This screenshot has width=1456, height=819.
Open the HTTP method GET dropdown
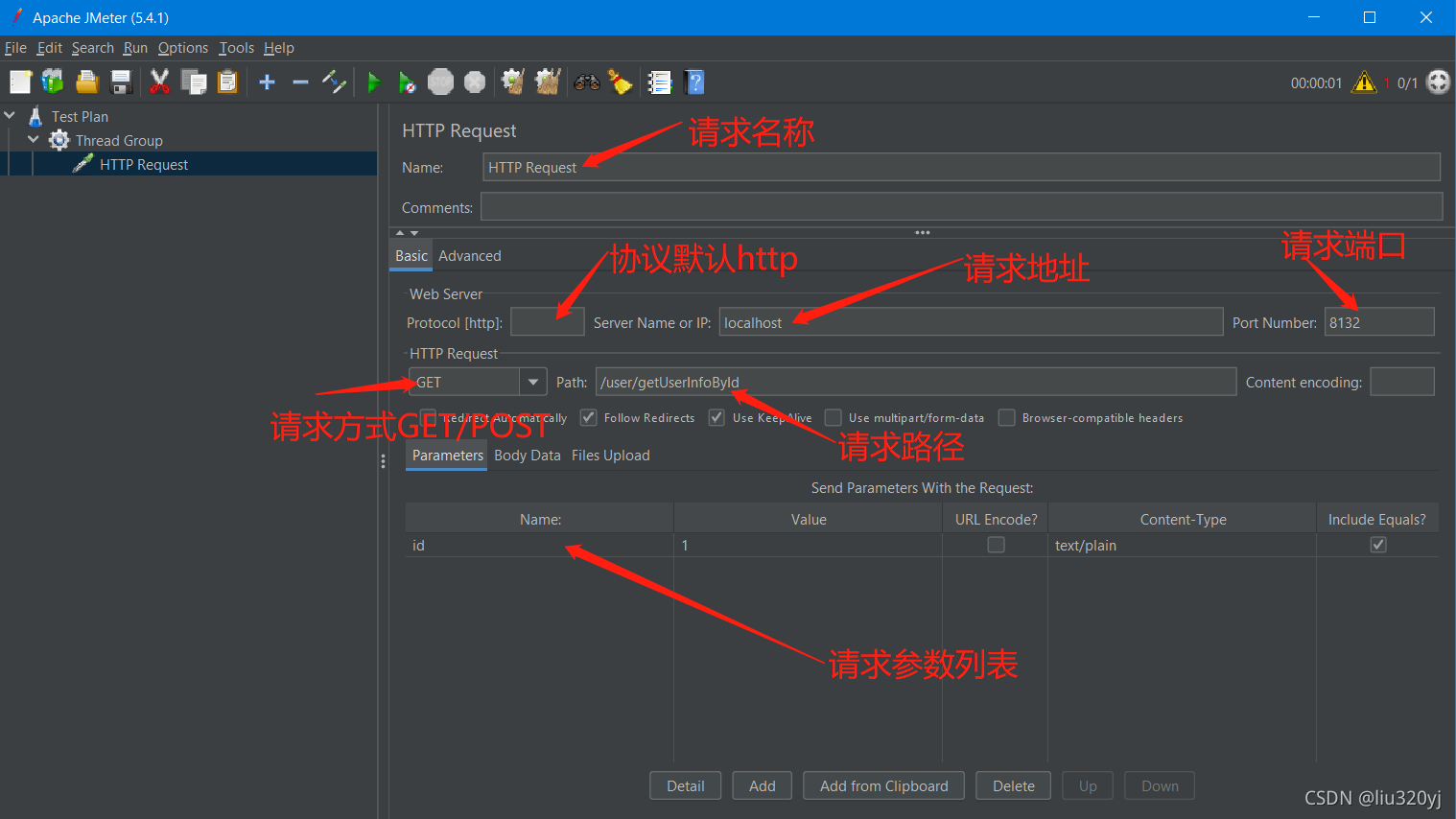[533, 382]
